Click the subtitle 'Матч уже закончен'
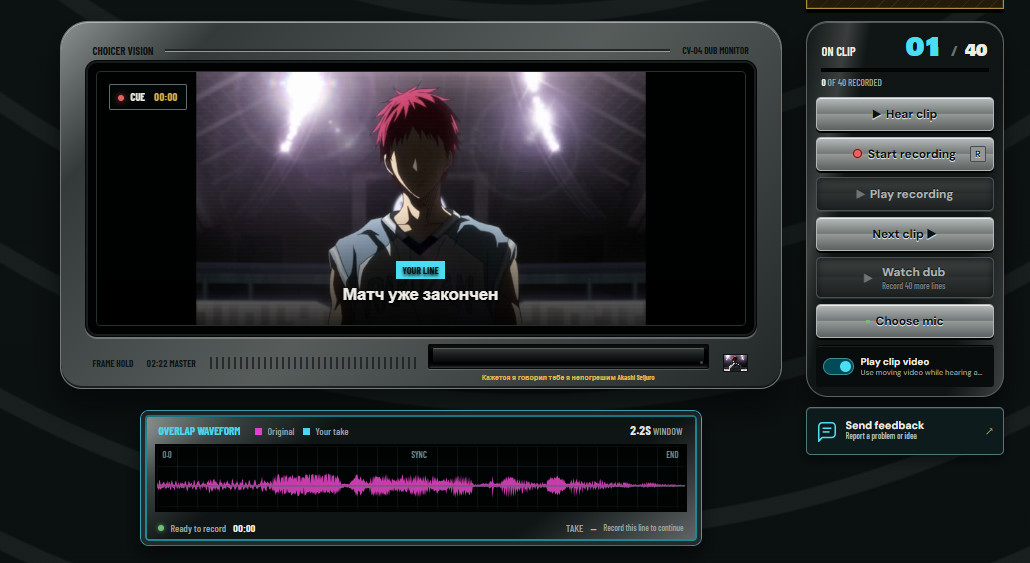Screen dimensions: 1030x563 (x=420, y=294)
